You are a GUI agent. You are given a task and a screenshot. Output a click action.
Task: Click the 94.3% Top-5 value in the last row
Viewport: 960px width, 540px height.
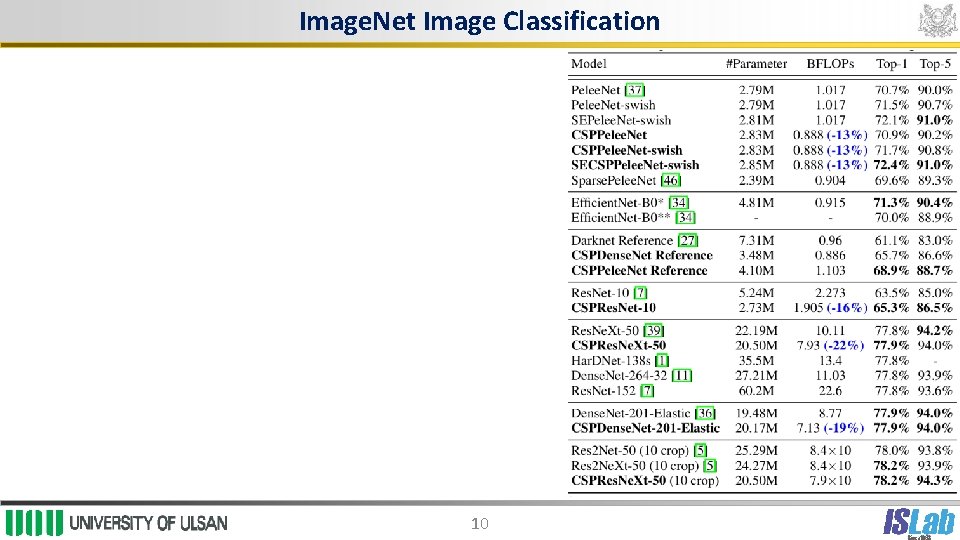point(935,481)
